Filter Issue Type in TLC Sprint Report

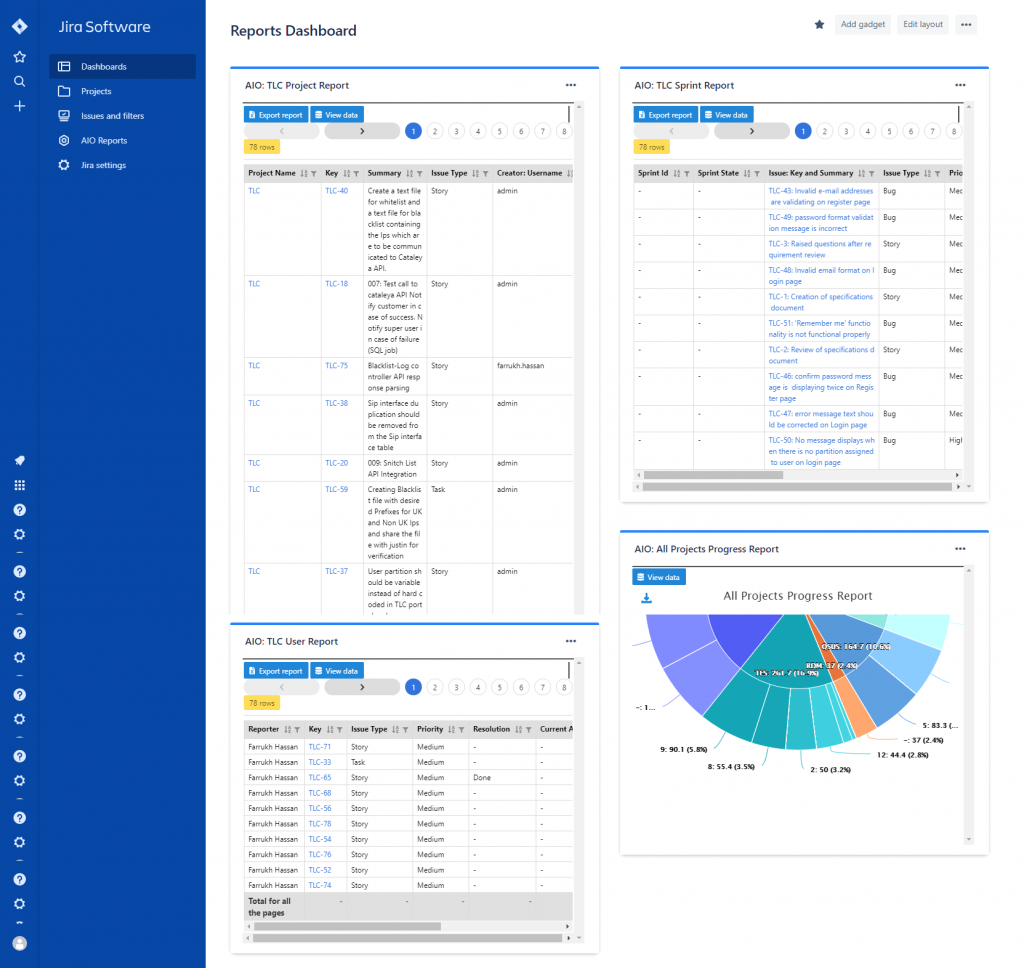click(x=937, y=173)
